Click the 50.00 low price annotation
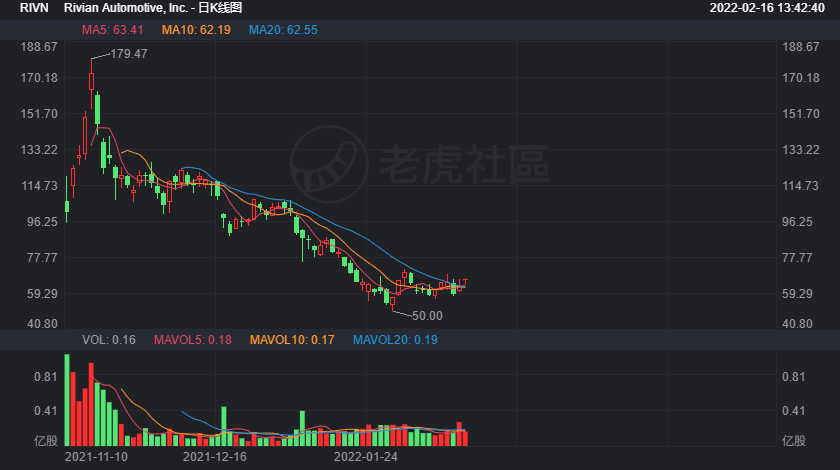Viewport: 840px width, 470px height. pos(427,316)
